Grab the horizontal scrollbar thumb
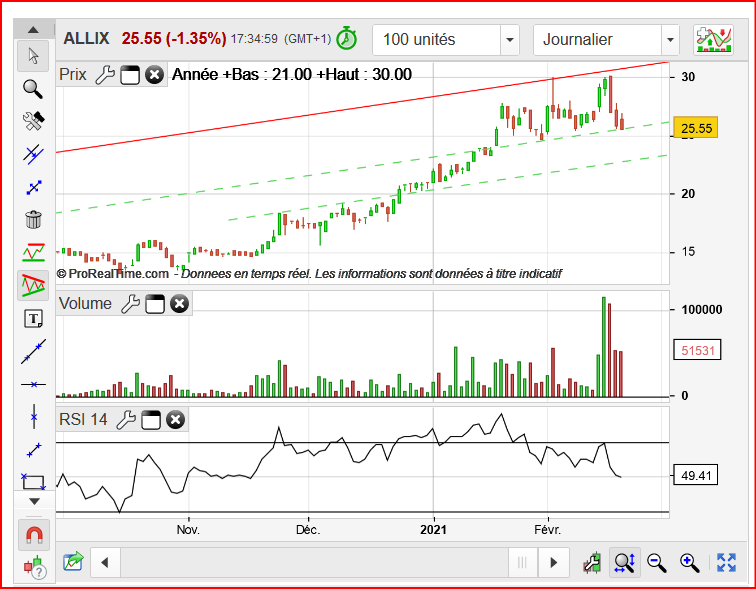Image resolution: width=756 pixels, height=589 pixels. coord(523,562)
